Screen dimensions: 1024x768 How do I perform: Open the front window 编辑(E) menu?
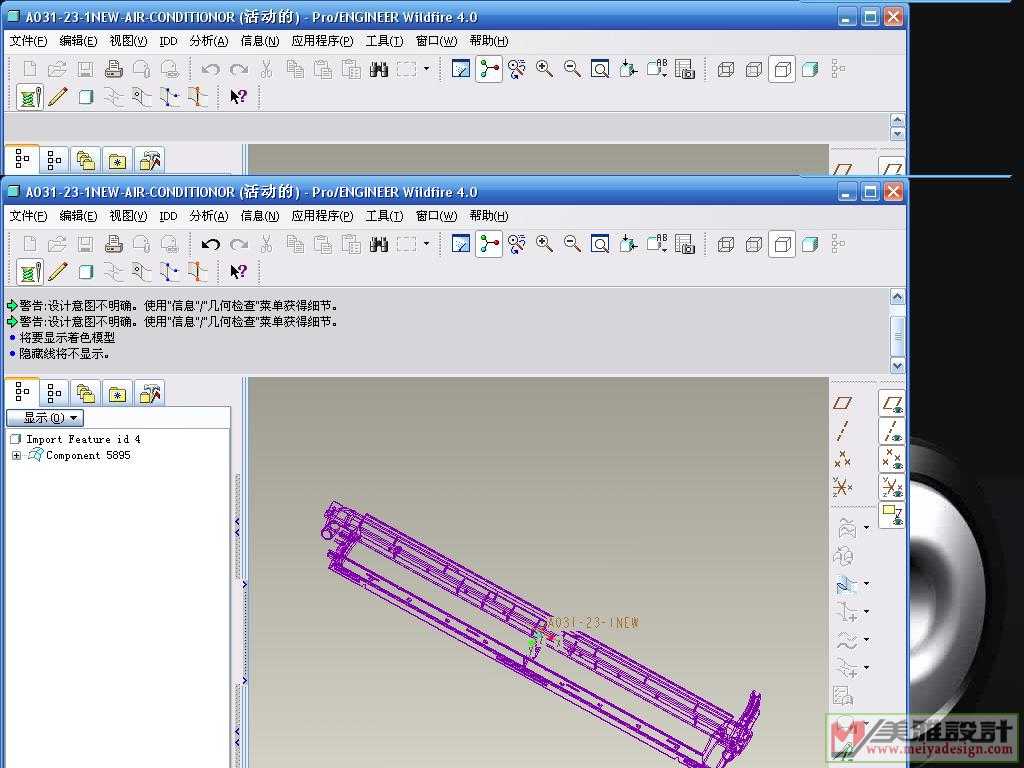[x=78, y=216]
